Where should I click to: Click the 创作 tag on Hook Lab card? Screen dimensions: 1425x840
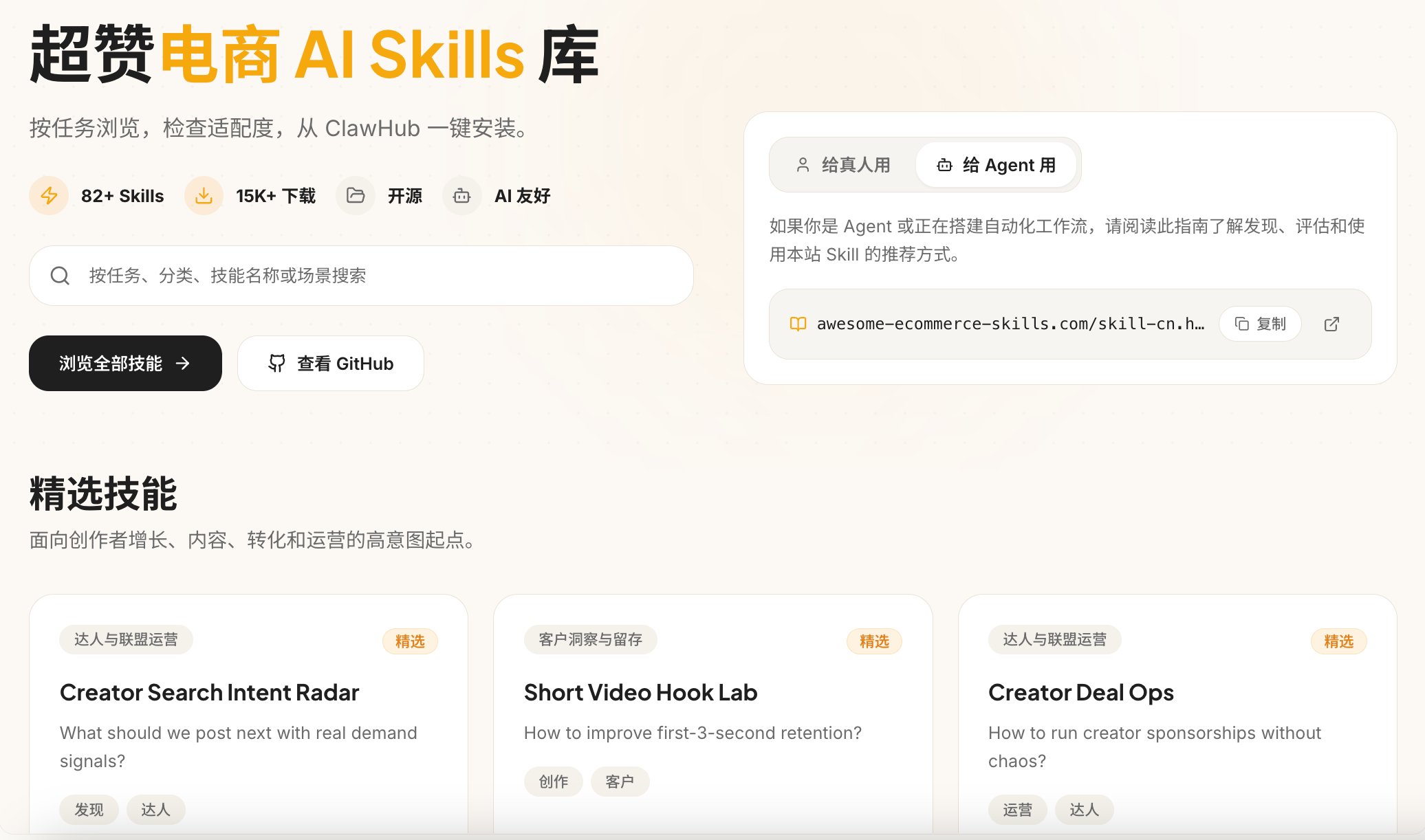pyautogui.click(x=553, y=782)
